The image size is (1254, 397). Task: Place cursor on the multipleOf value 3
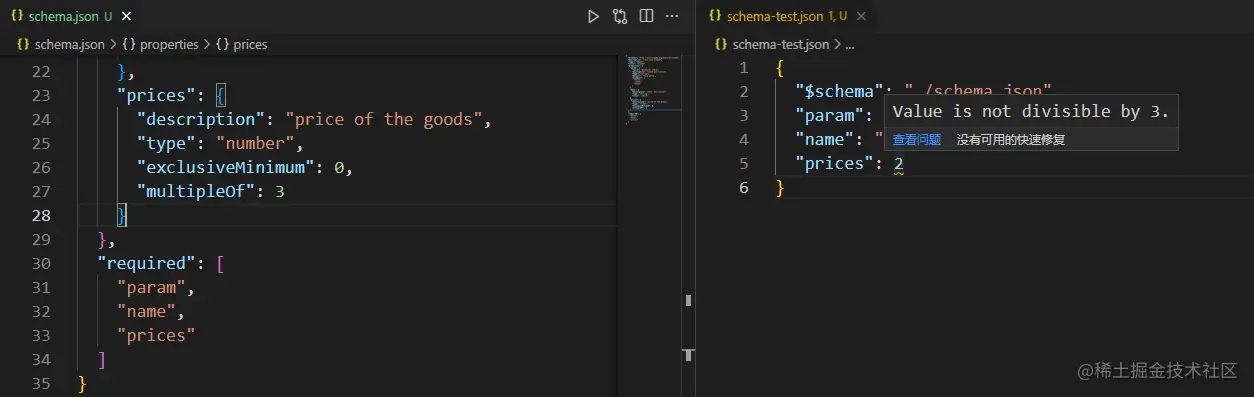coord(280,191)
